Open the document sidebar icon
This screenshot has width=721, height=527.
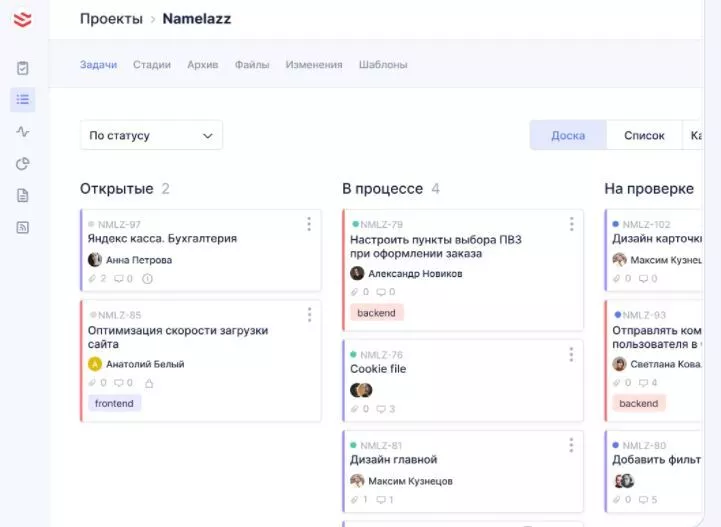coord(23,195)
